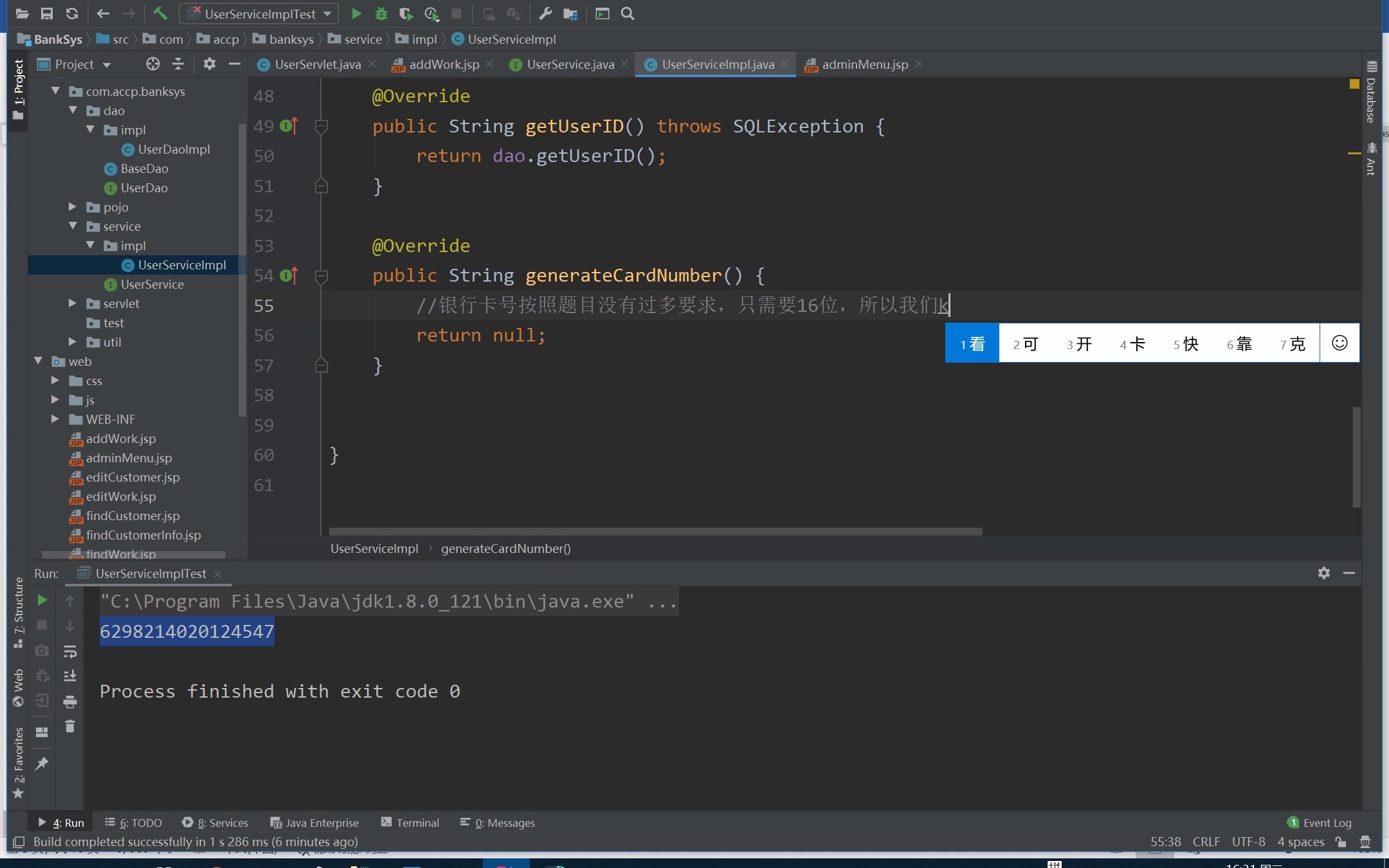This screenshot has width=1389, height=868.
Task: Click the Settings gear icon in Run panel
Action: pos(1324,573)
